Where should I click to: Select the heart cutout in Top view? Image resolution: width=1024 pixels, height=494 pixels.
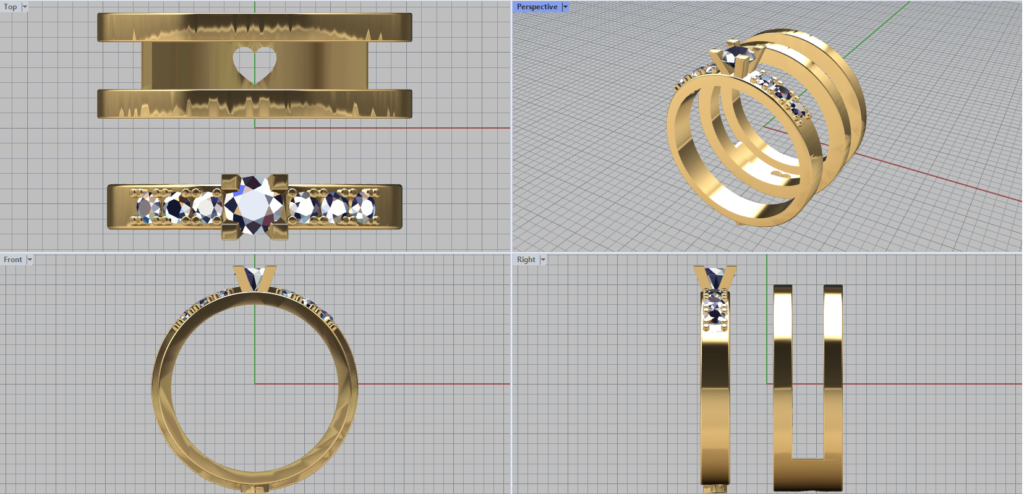coord(253,65)
